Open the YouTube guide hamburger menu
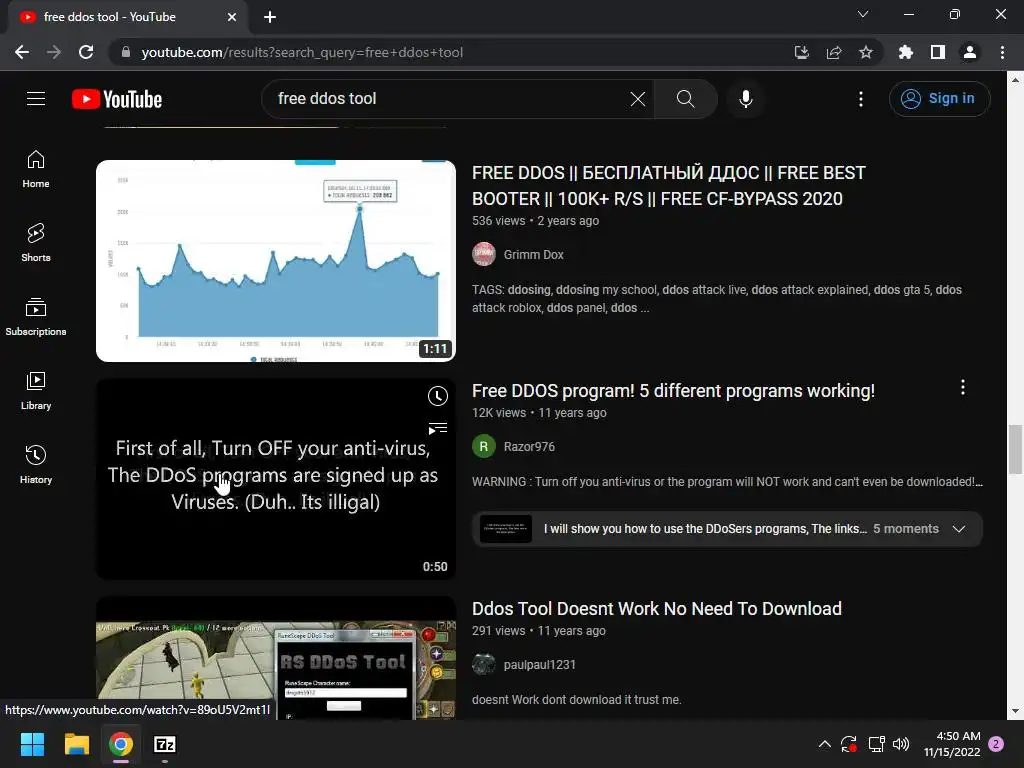Viewport: 1024px width, 768px height. (x=36, y=99)
